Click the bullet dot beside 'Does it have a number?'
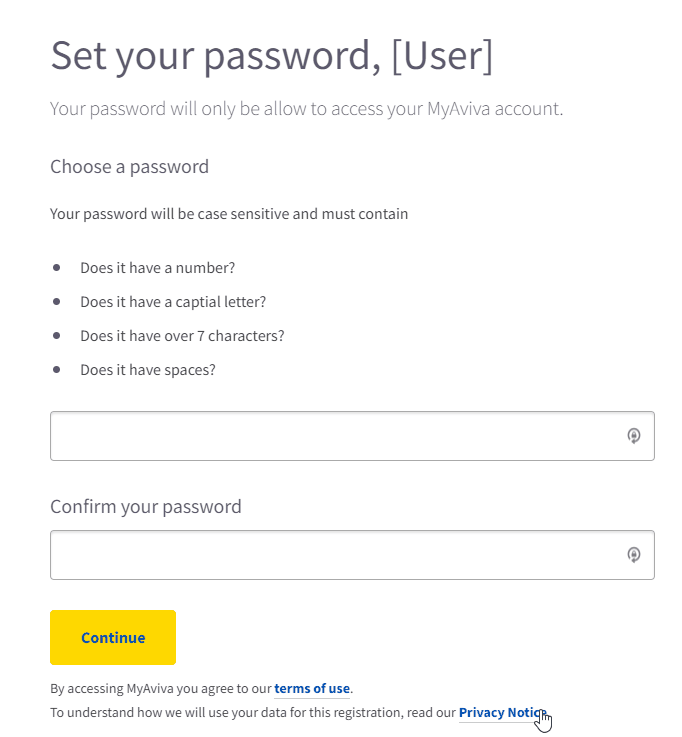 57,268
